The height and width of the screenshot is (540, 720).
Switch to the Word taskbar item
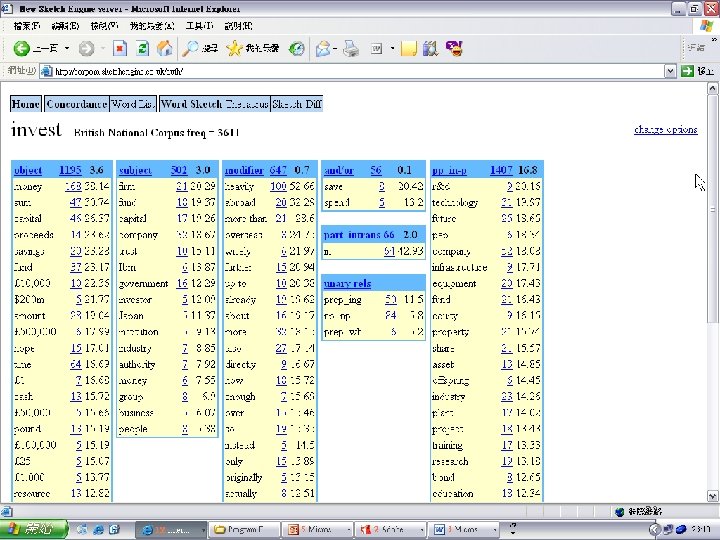465,529
